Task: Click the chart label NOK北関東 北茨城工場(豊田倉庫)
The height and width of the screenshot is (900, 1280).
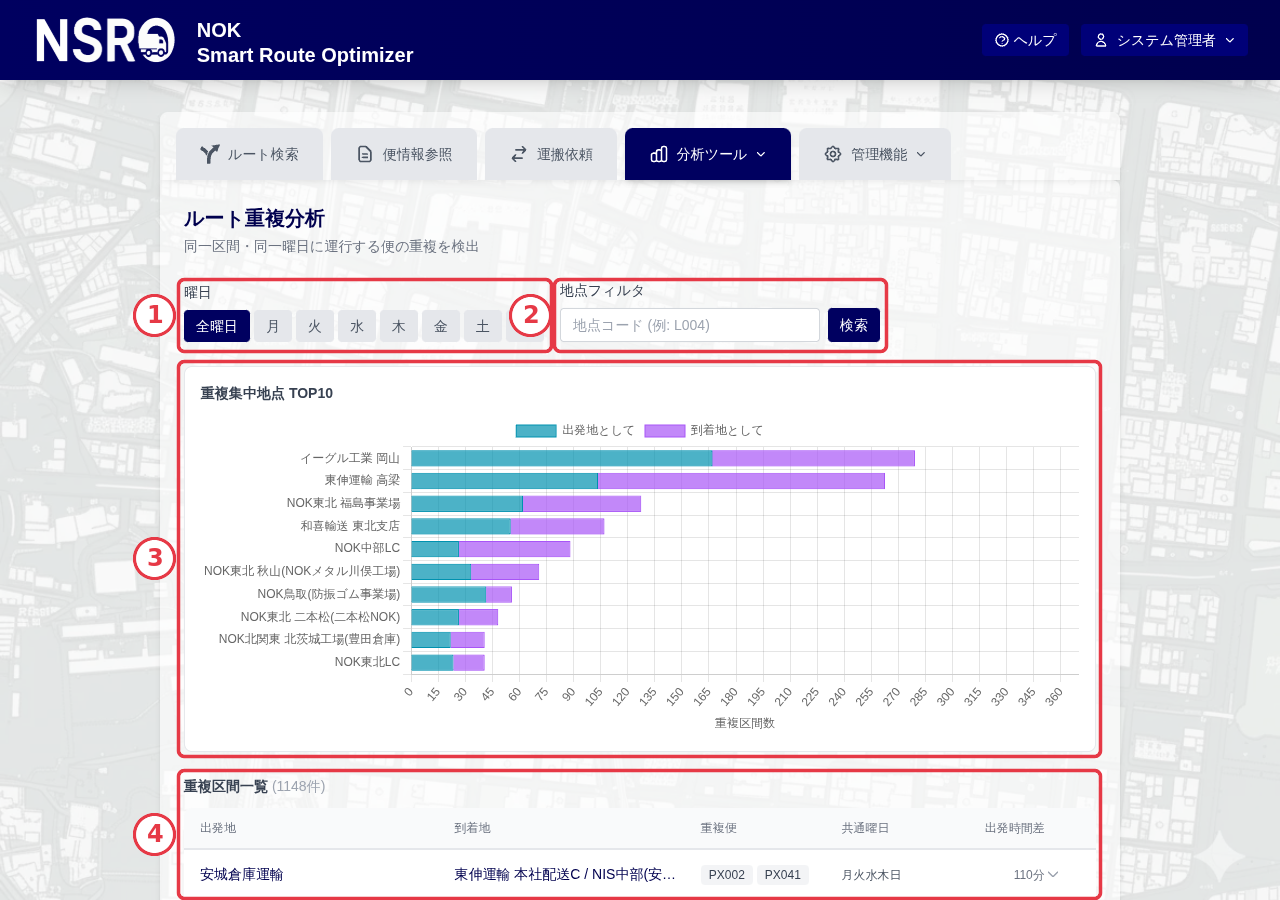Action: point(309,639)
